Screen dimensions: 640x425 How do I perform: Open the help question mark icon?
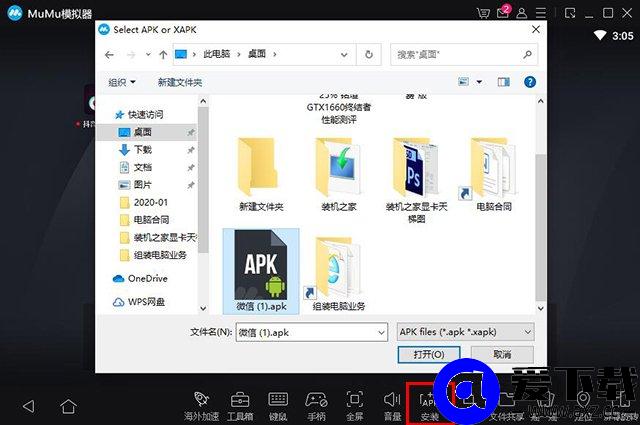(530, 82)
